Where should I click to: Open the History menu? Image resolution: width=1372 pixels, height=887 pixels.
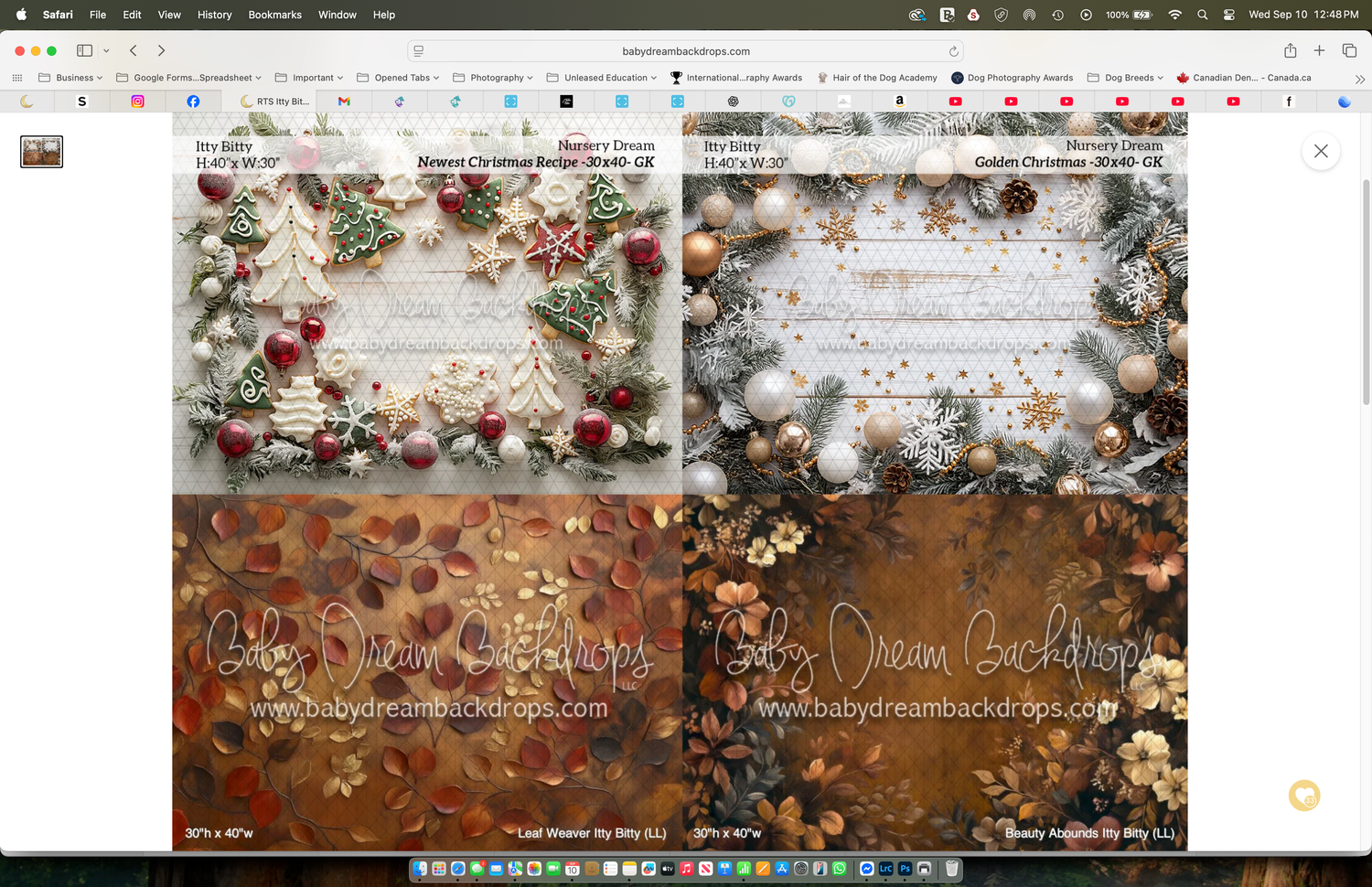(215, 15)
